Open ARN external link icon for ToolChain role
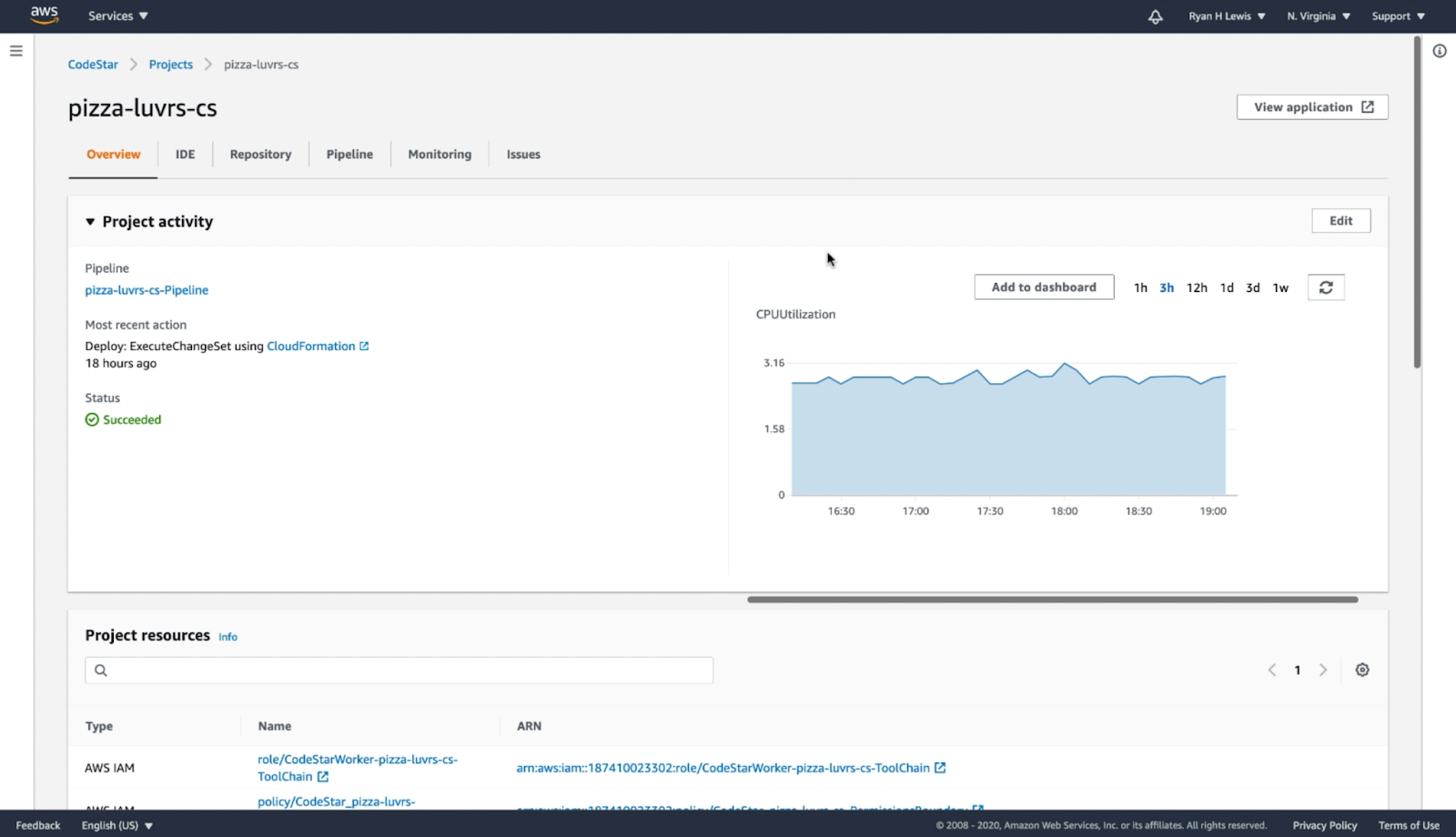The image size is (1456, 837). [940, 768]
